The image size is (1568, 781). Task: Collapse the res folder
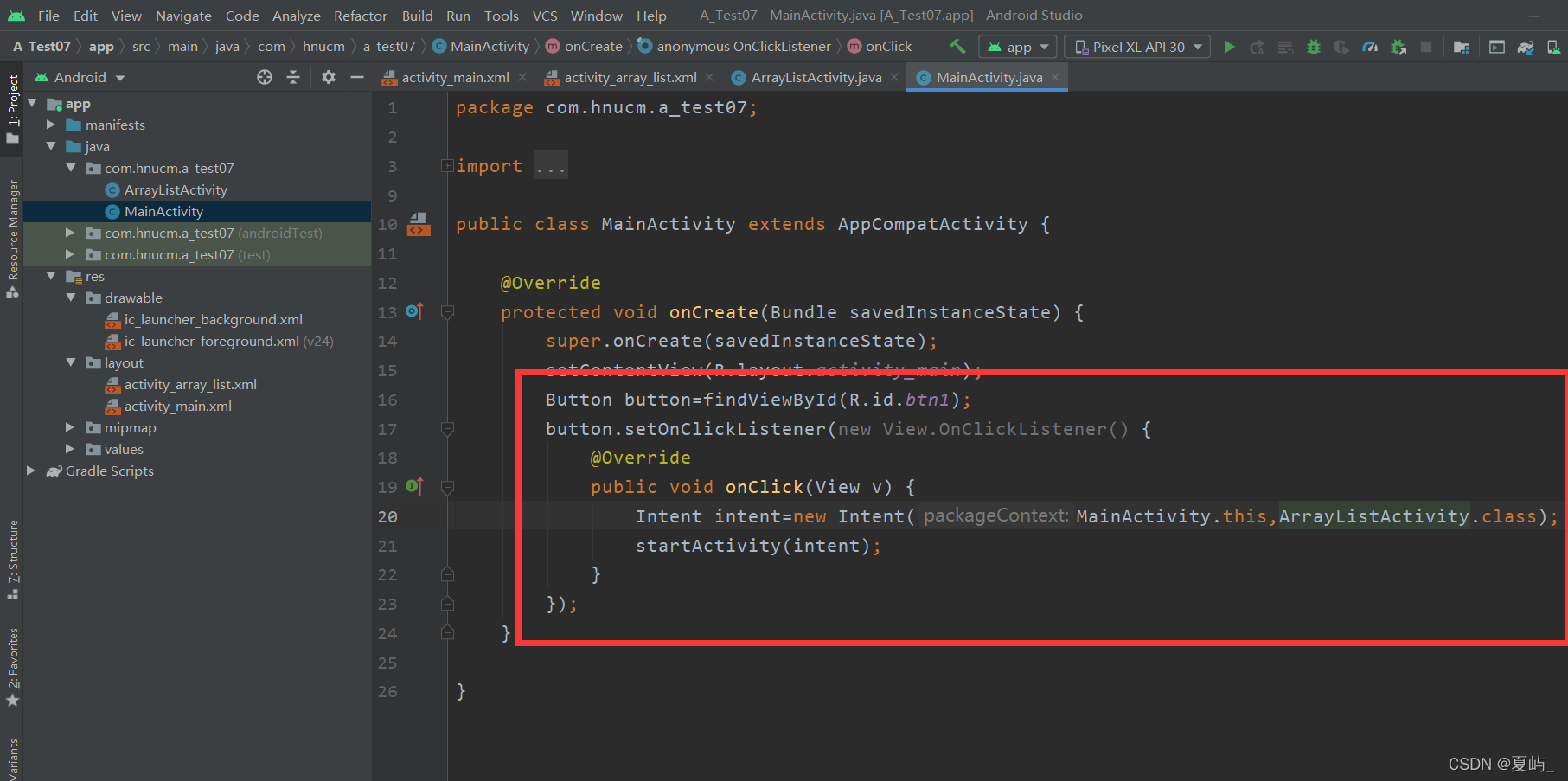(x=51, y=276)
